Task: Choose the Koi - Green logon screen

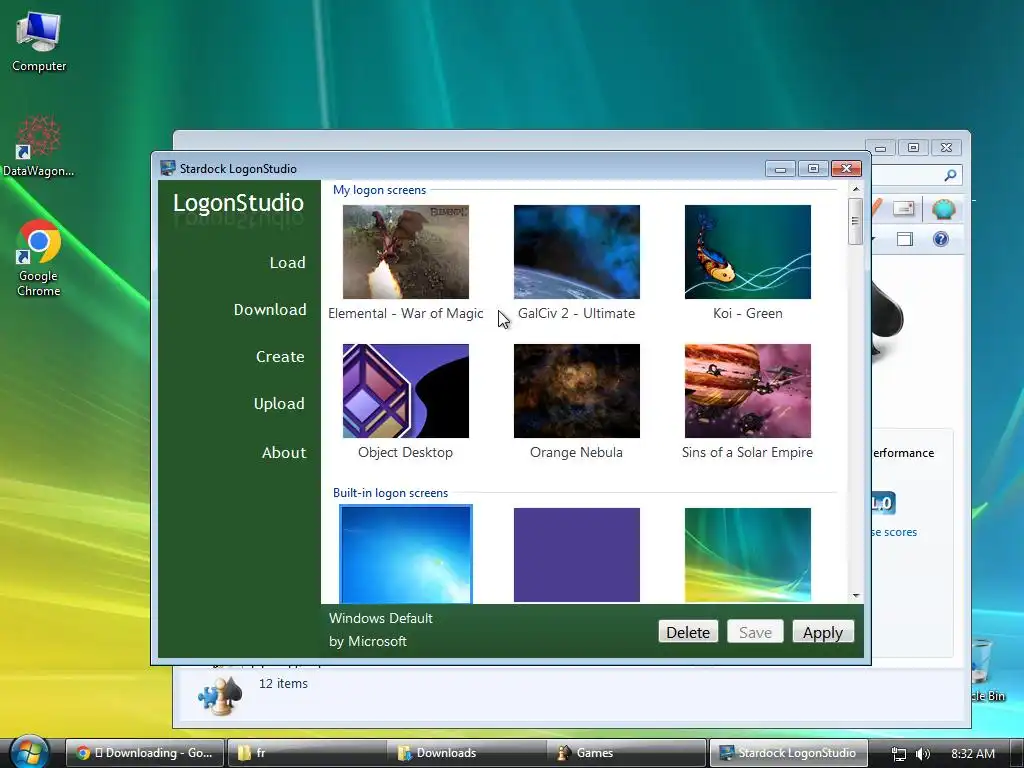Action: tap(748, 252)
